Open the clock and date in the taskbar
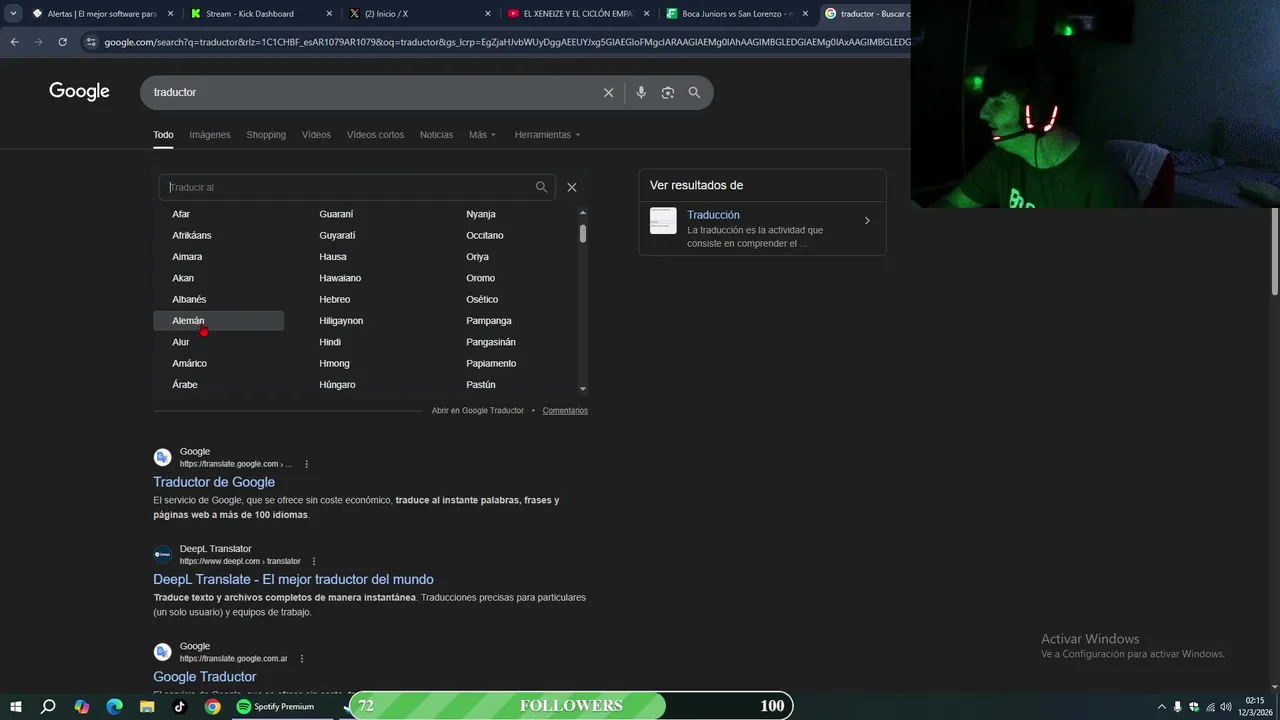 point(1255,706)
